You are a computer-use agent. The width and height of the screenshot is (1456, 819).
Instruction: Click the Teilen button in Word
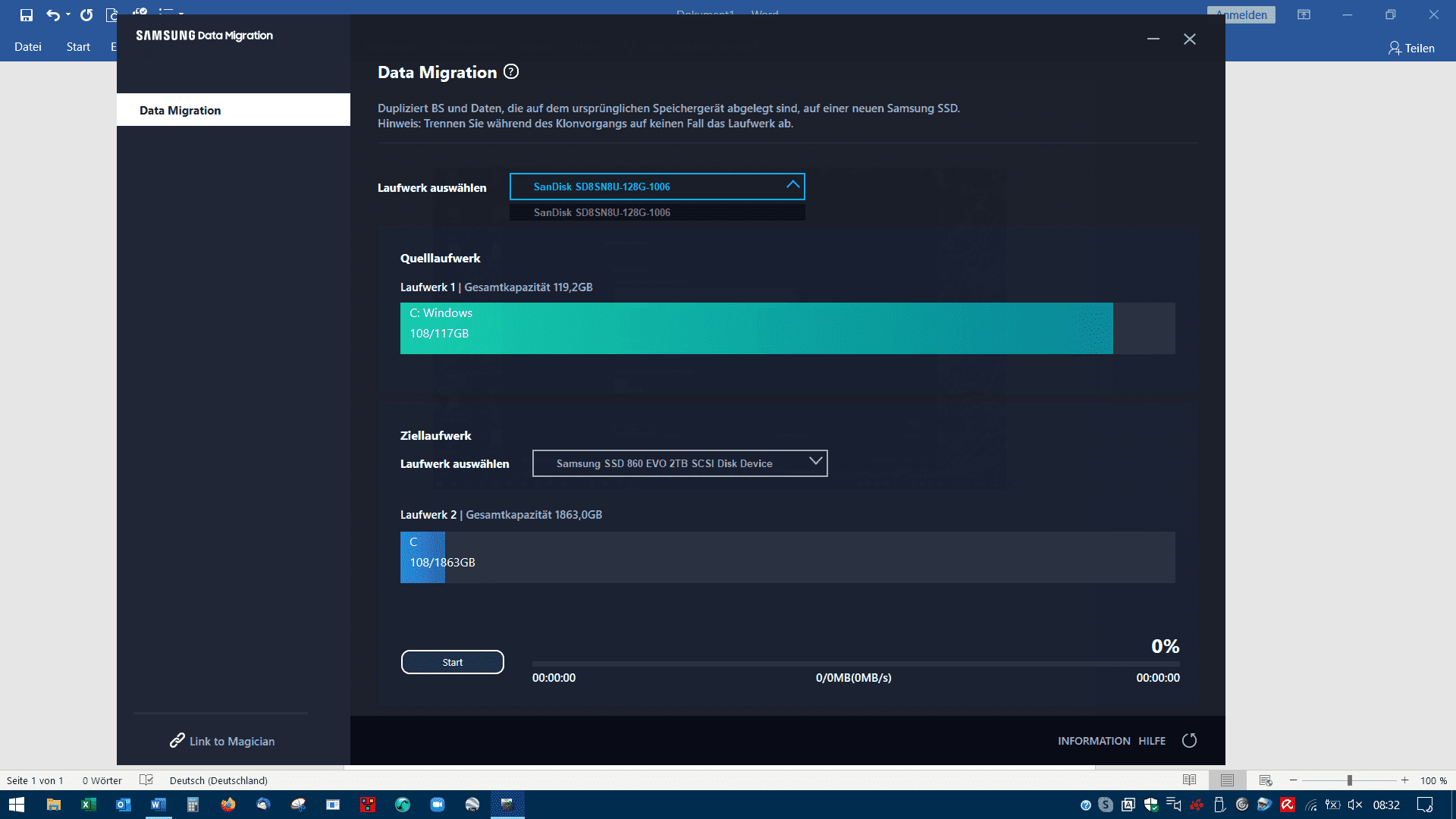click(1411, 48)
